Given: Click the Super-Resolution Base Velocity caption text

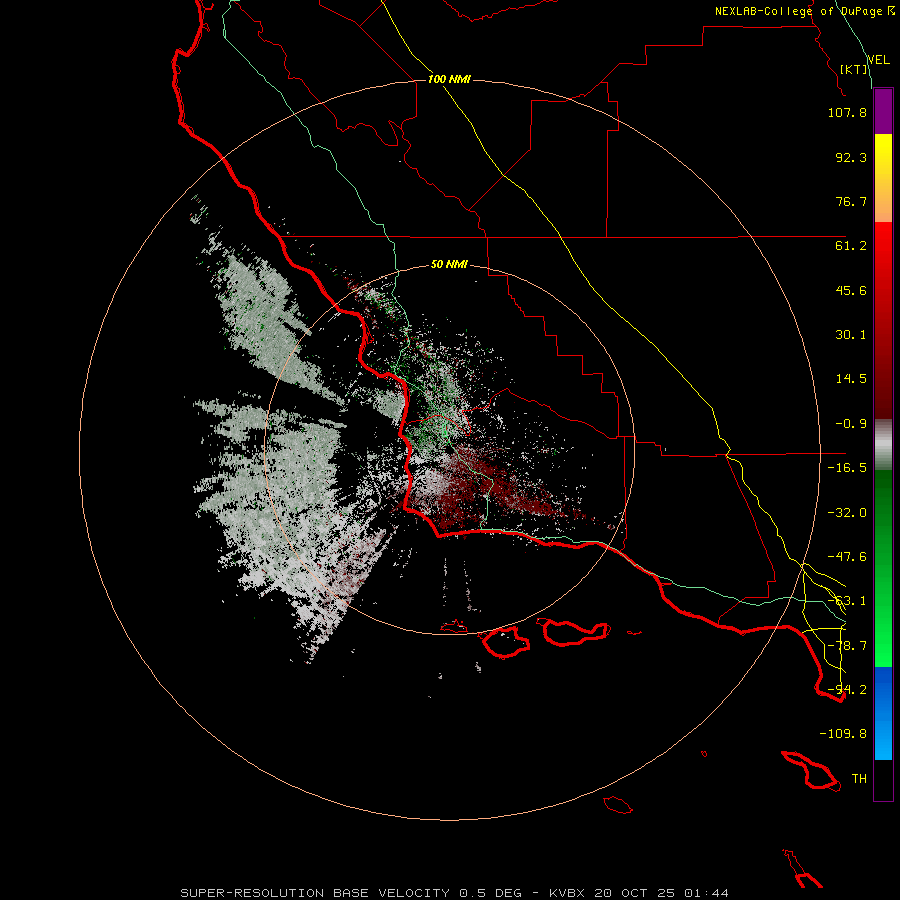Looking at the screenshot, I should [x=455, y=893].
